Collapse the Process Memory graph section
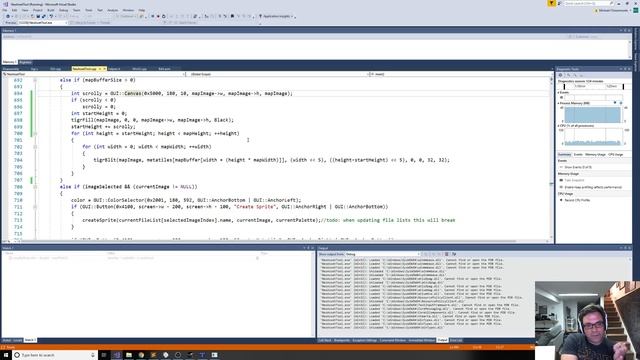This screenshot has height=360, width=640. click(x=558, y=103)
